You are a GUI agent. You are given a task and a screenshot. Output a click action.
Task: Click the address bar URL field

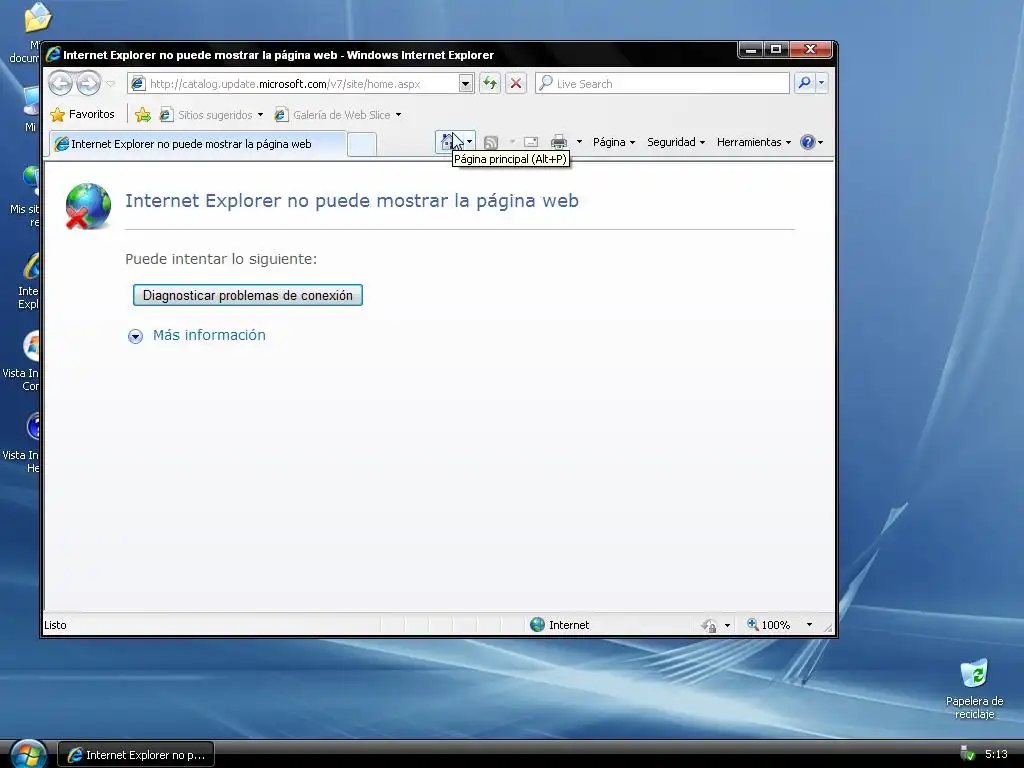[294, 84]
